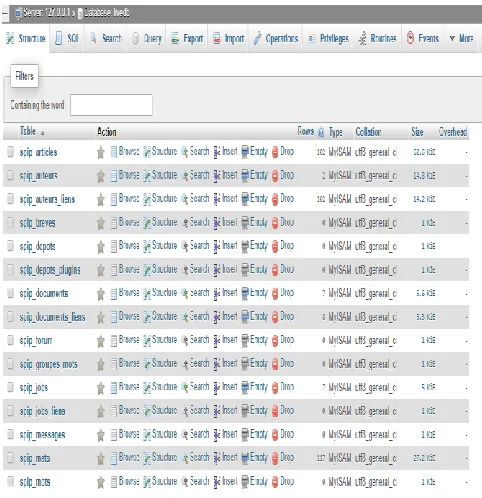
Task: Open the spip_groupes_mots table link
Action: point(49,364)
